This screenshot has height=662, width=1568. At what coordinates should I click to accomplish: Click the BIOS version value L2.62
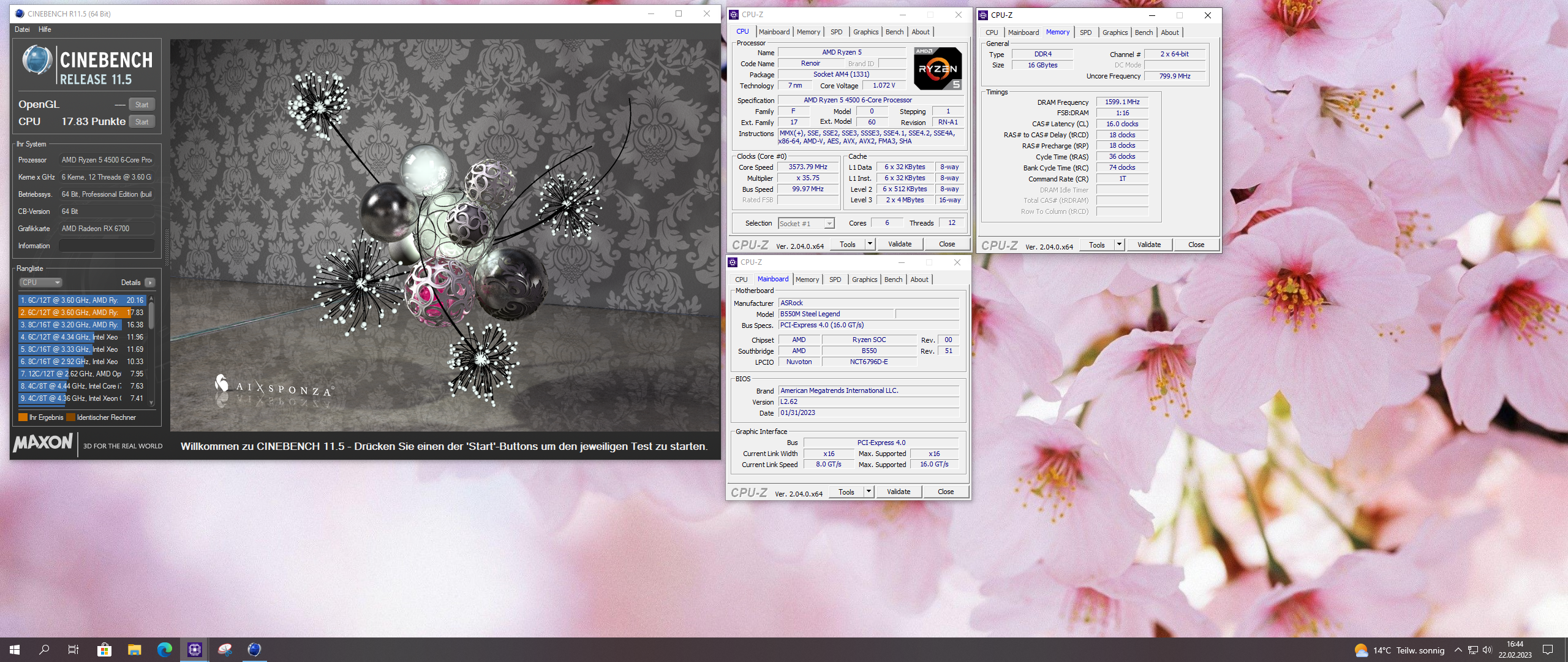(x=869, y=401)
